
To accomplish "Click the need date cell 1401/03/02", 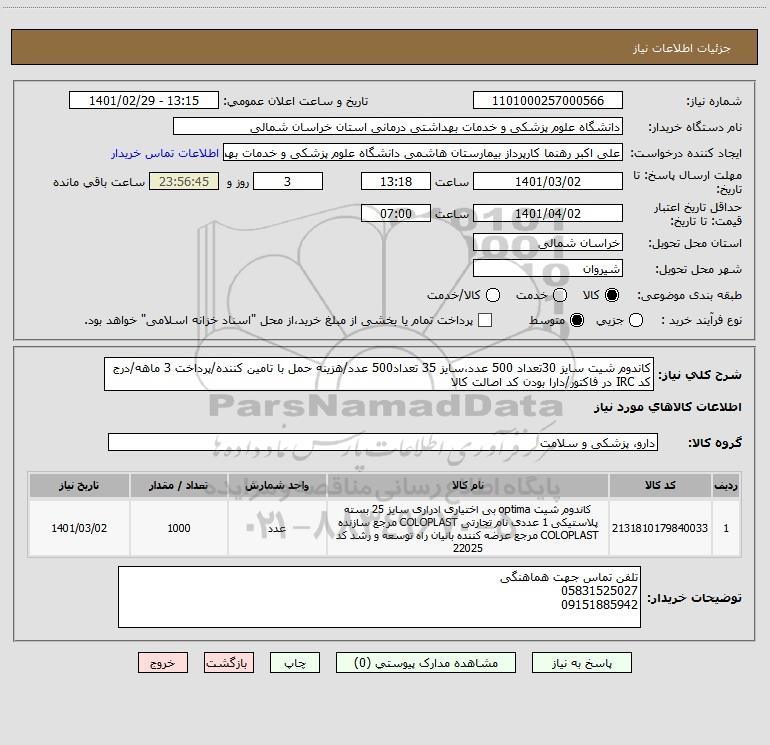I will click(79, 528).
